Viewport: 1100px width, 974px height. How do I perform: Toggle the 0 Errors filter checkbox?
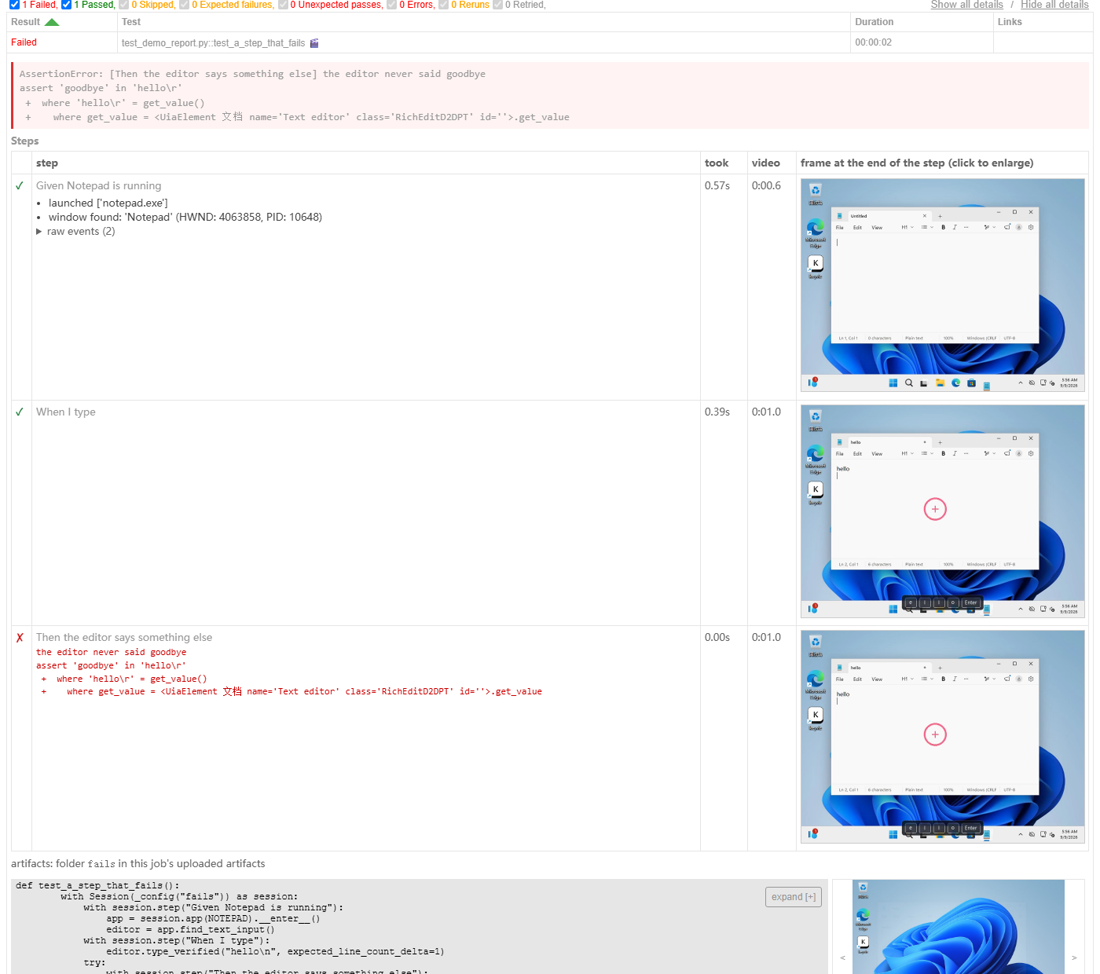click(x=391, y=5)
